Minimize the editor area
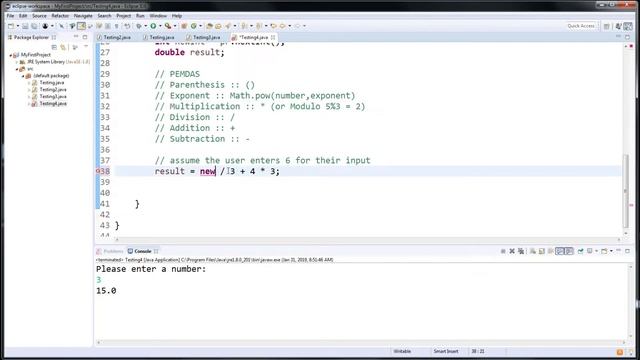This screenshot has width=640, height=360. tap(618, 37)
